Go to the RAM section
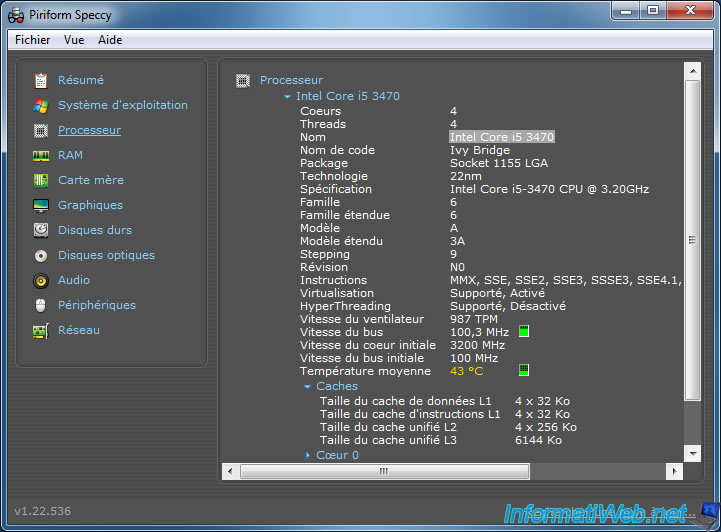Viewport: 721px width, 532px height. tap(70, 155)
